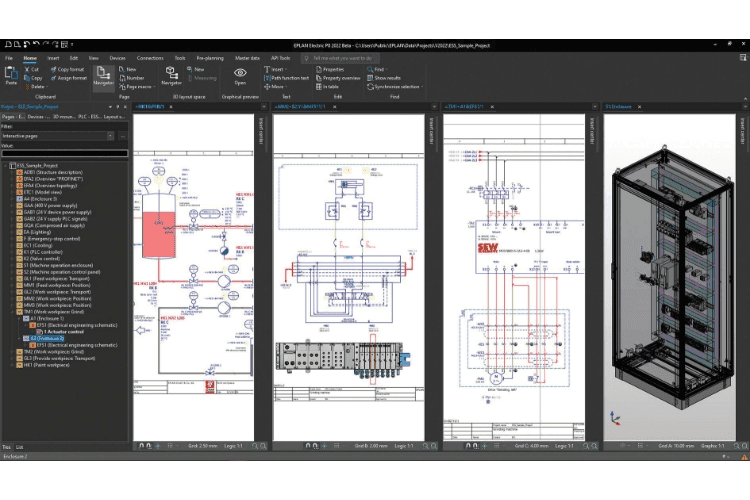This screenshot has width=750, height=500.
Task: Create a New page in Page group
Action: click(127, 69)
